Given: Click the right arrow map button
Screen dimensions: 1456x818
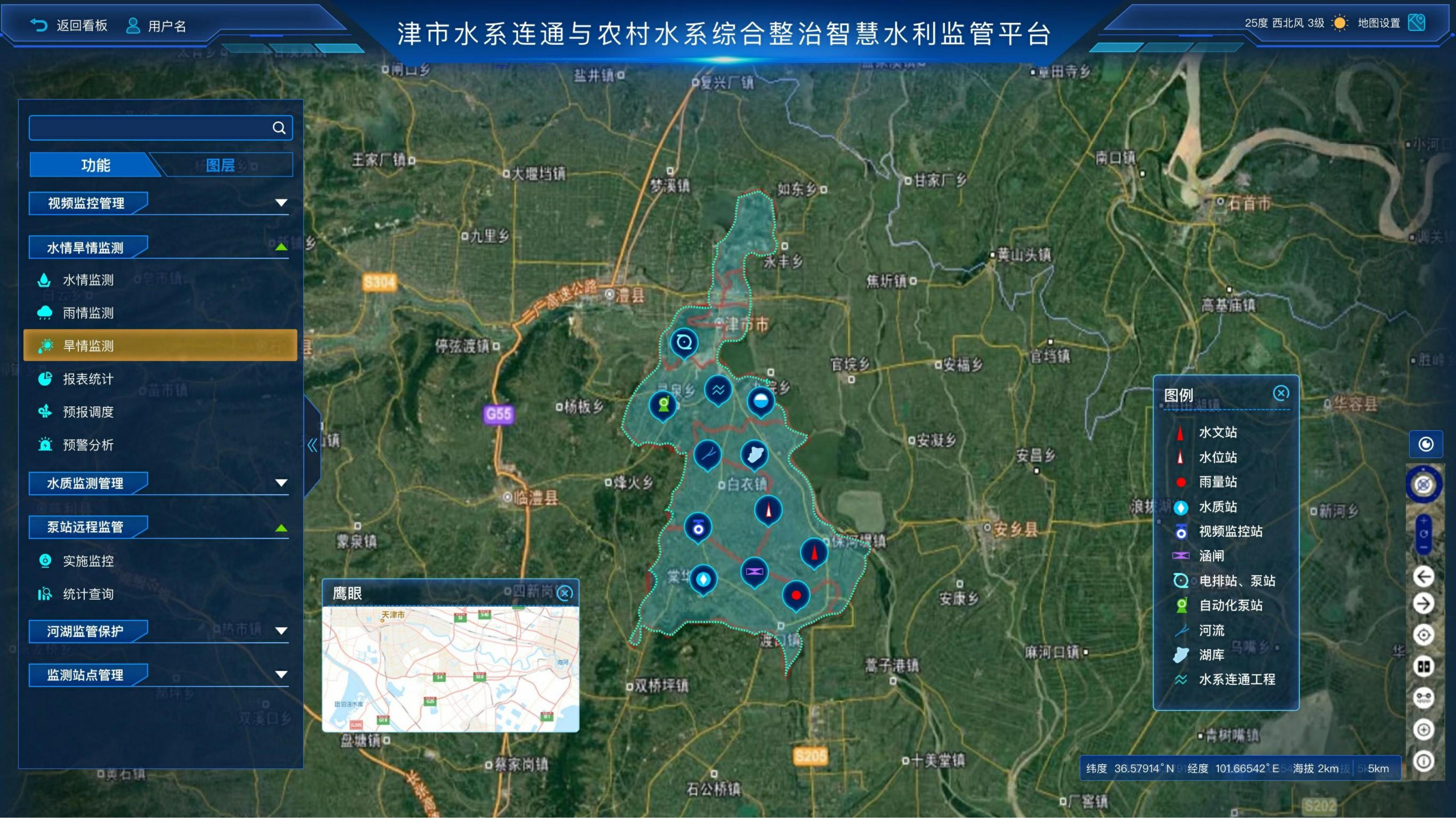Looking at the screenshot, I should 1424,604.
